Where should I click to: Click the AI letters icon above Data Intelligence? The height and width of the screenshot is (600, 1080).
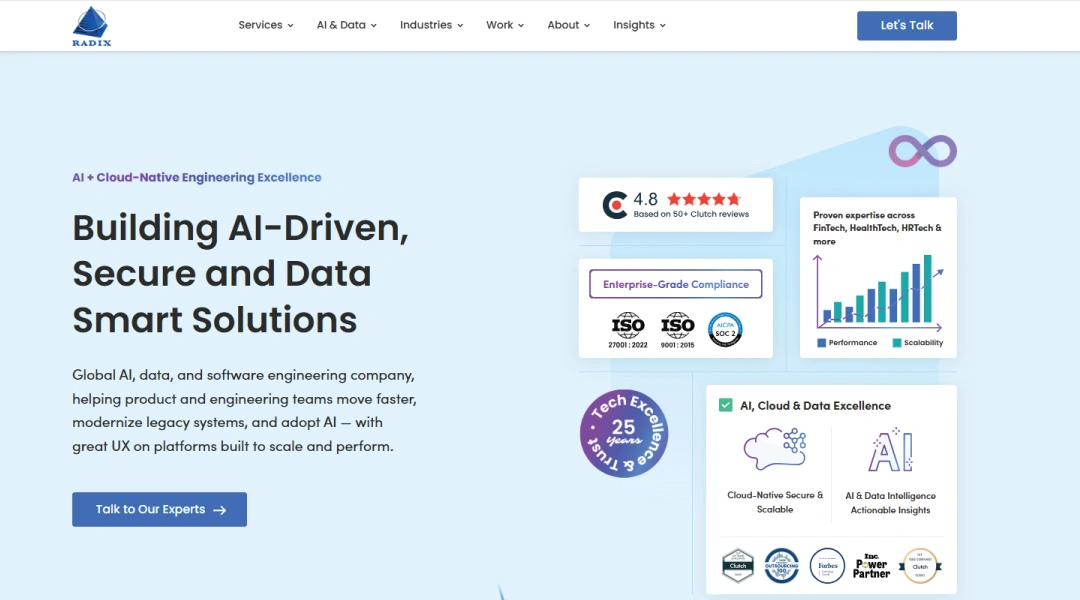point(890,451)
